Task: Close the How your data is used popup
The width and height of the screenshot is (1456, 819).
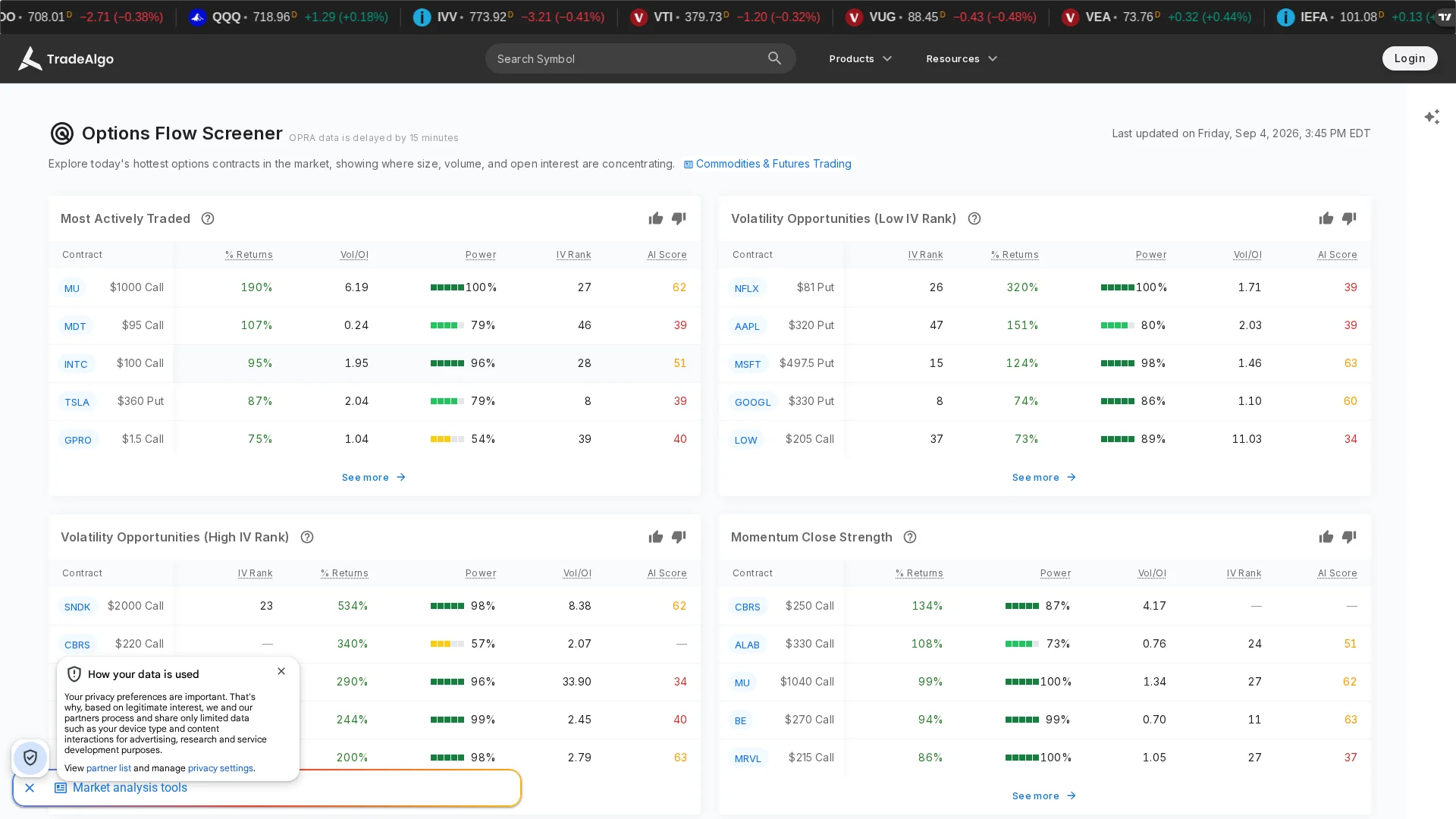Action: coord(281,671)
